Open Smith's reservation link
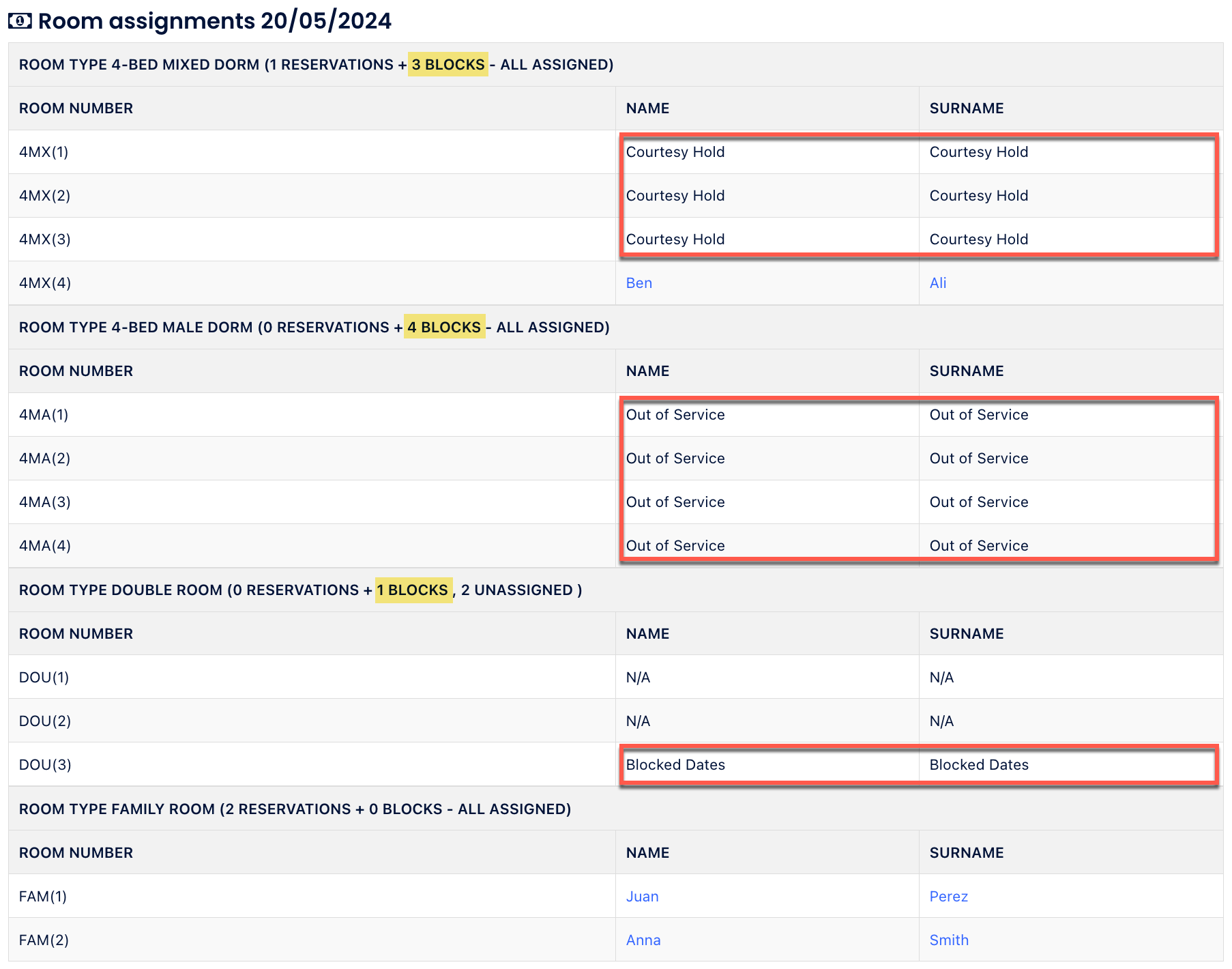 [x=949, y=940]
